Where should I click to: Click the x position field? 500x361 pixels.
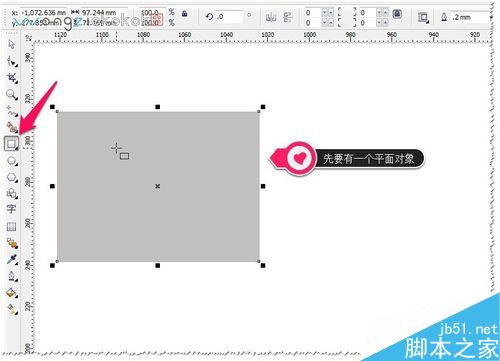tap(44, 13)
